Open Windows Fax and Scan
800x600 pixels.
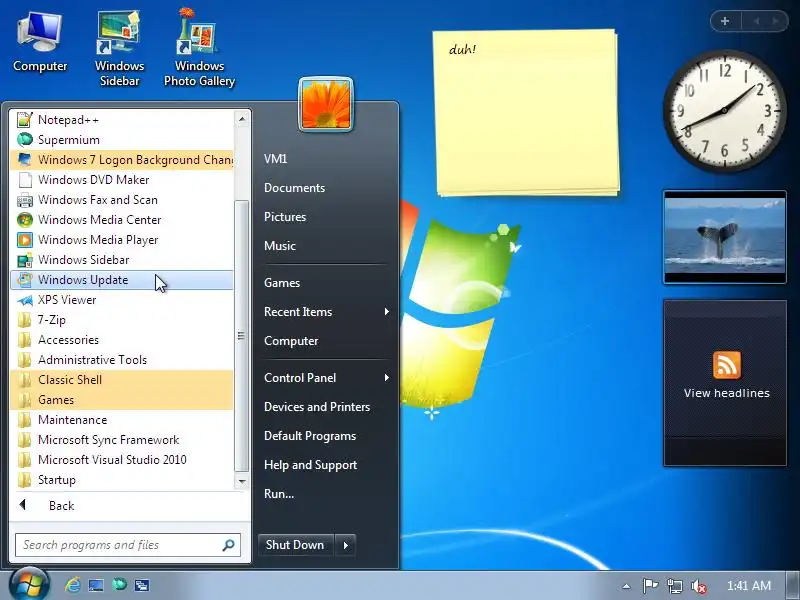121,199
